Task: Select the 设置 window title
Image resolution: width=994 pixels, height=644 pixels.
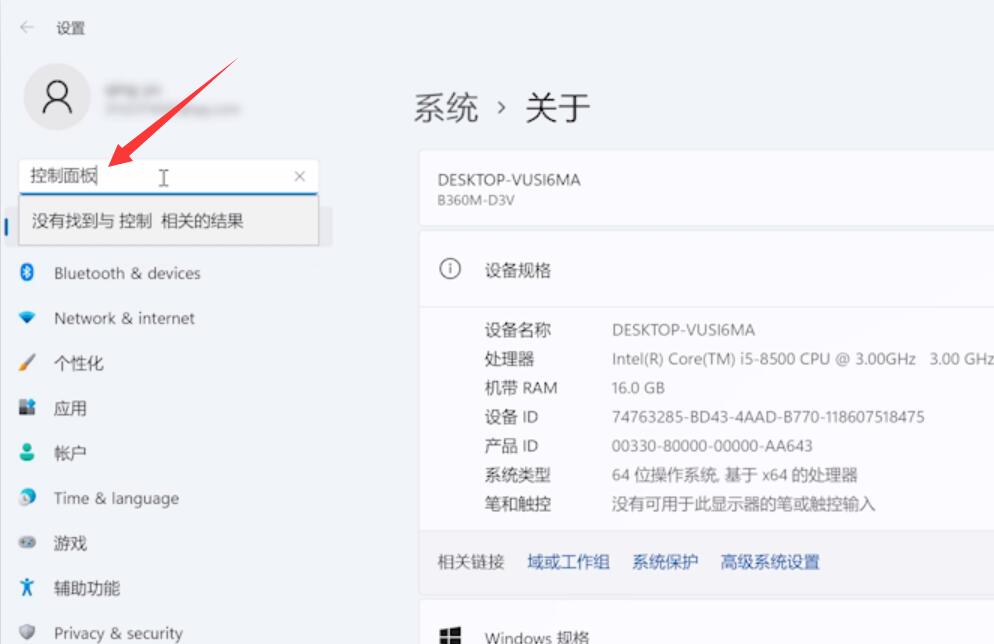Action: (70, 28)
